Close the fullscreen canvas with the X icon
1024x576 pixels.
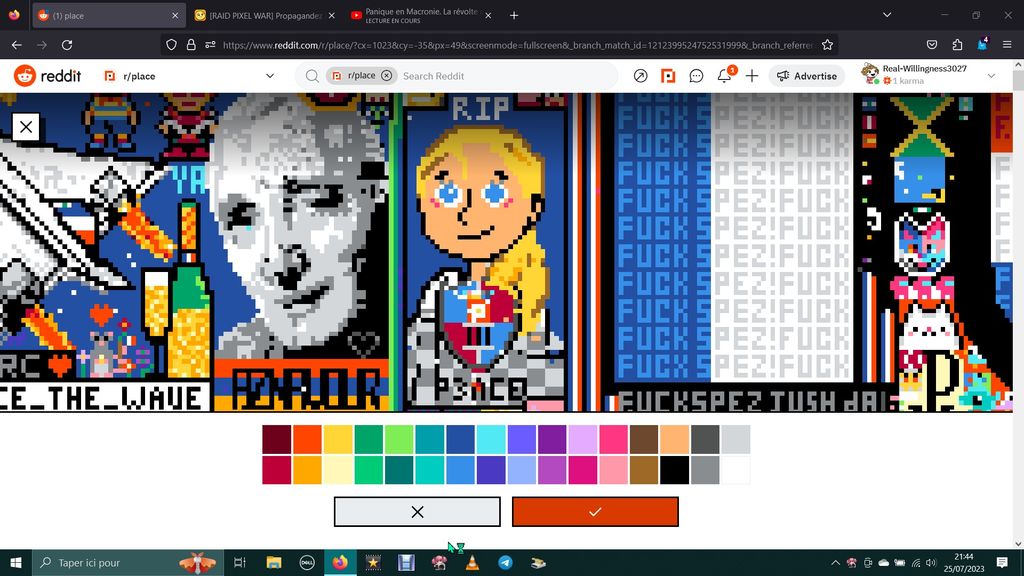coord(26,126)
